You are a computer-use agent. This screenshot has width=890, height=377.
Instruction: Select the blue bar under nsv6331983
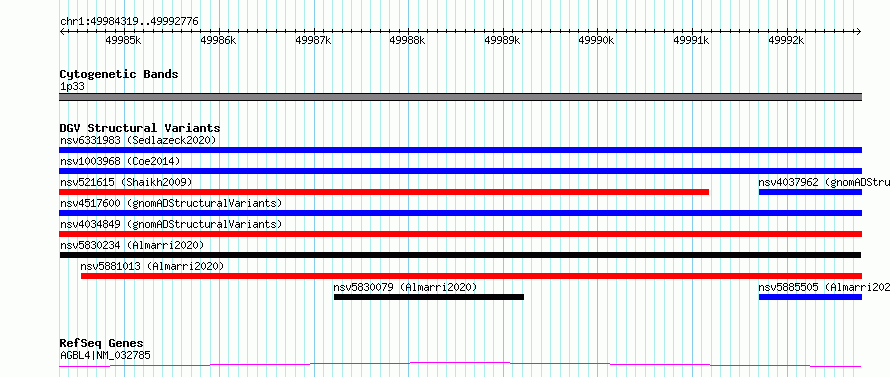(460, 150)
